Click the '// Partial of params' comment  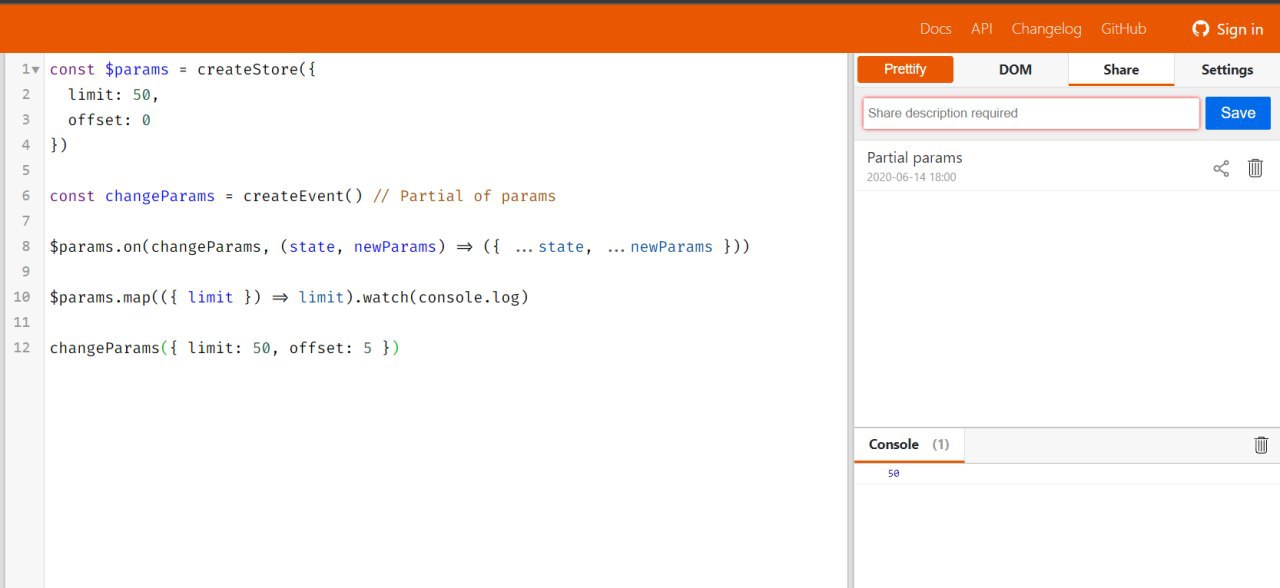[x=464, y=196]
